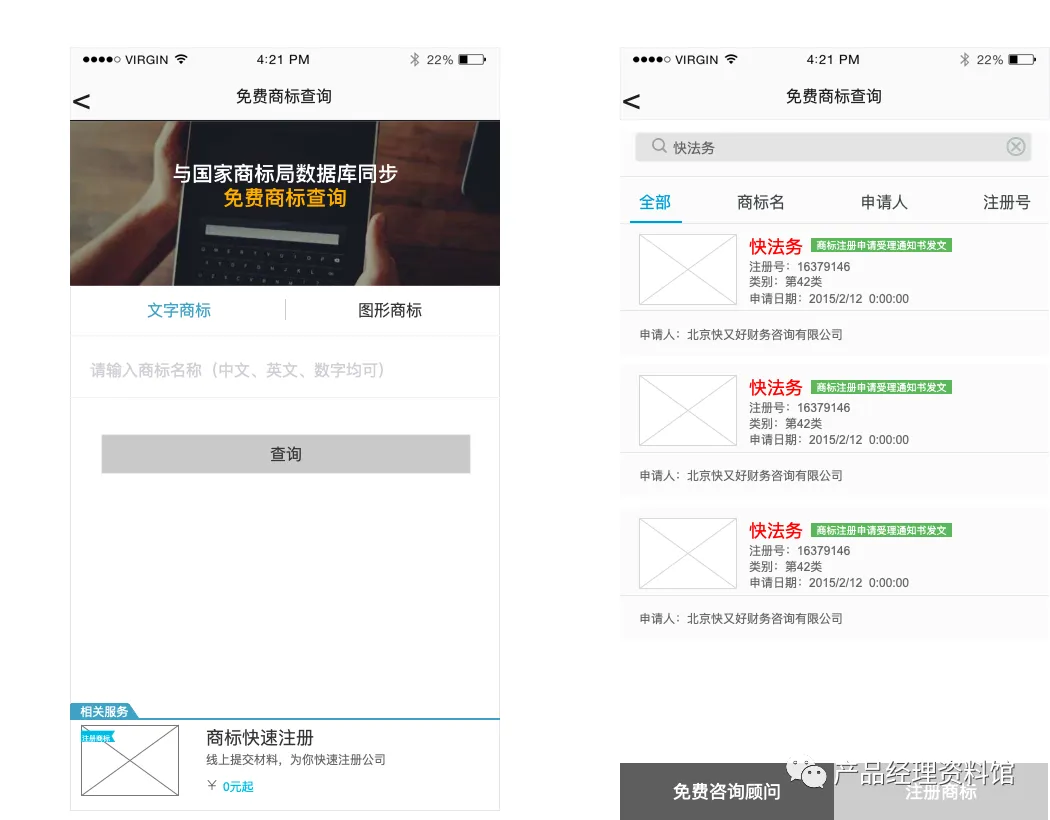Viewport: 1050px width, 820px height.
Task: Tap the magnifier icon in the search box
Action: click(x=659, y=146)
